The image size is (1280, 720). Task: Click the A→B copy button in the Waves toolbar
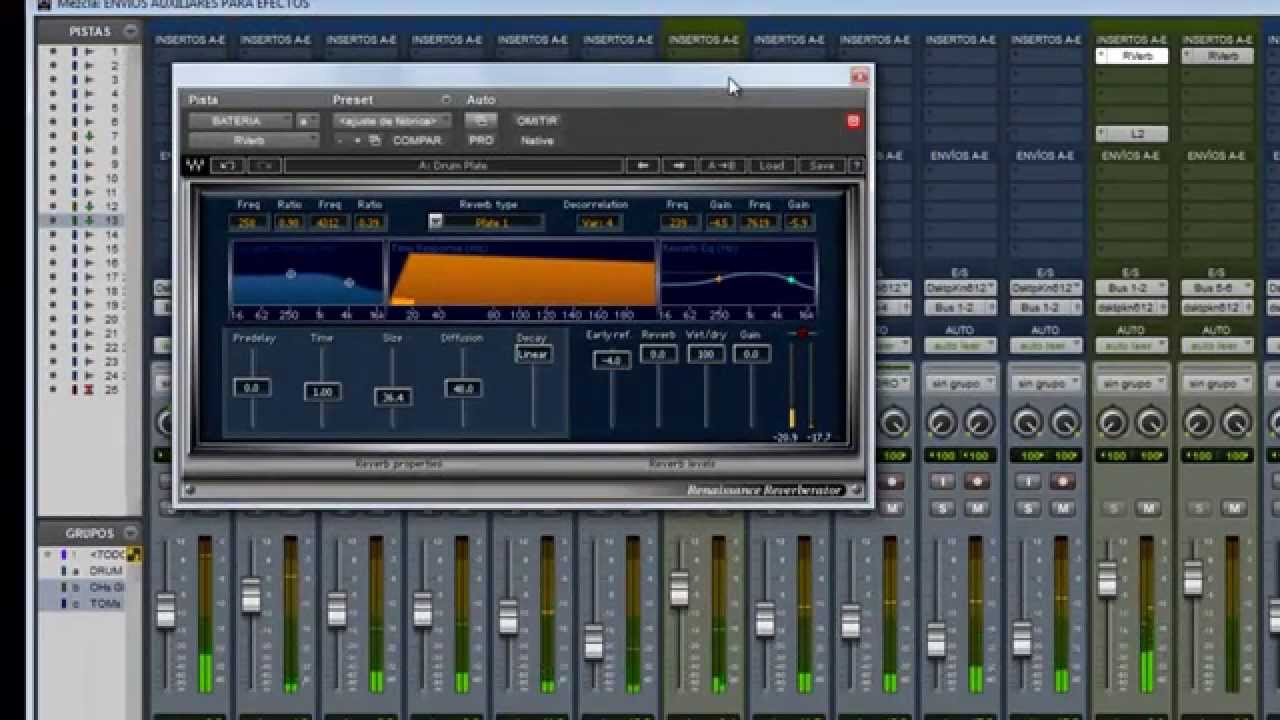pyautogui.click(x=720, y=166)
